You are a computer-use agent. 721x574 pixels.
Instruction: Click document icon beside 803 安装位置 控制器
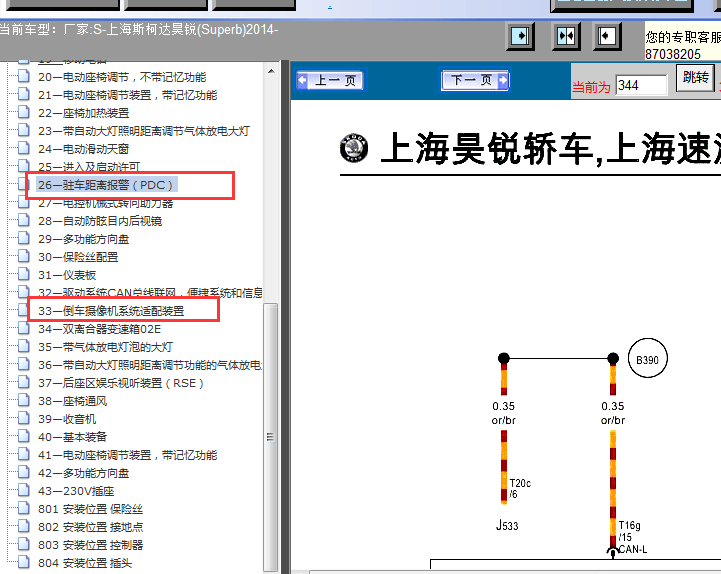[23, 544]
